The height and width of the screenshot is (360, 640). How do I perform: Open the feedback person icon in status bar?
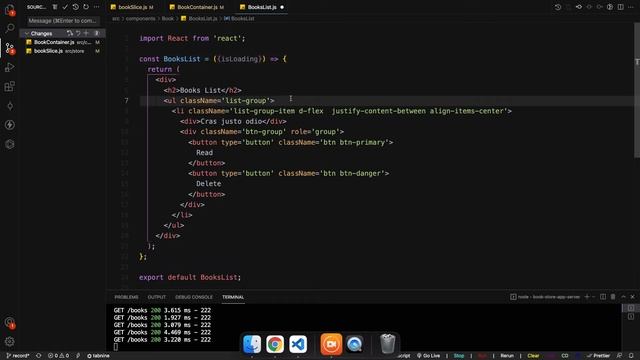(x=620, y=356)
